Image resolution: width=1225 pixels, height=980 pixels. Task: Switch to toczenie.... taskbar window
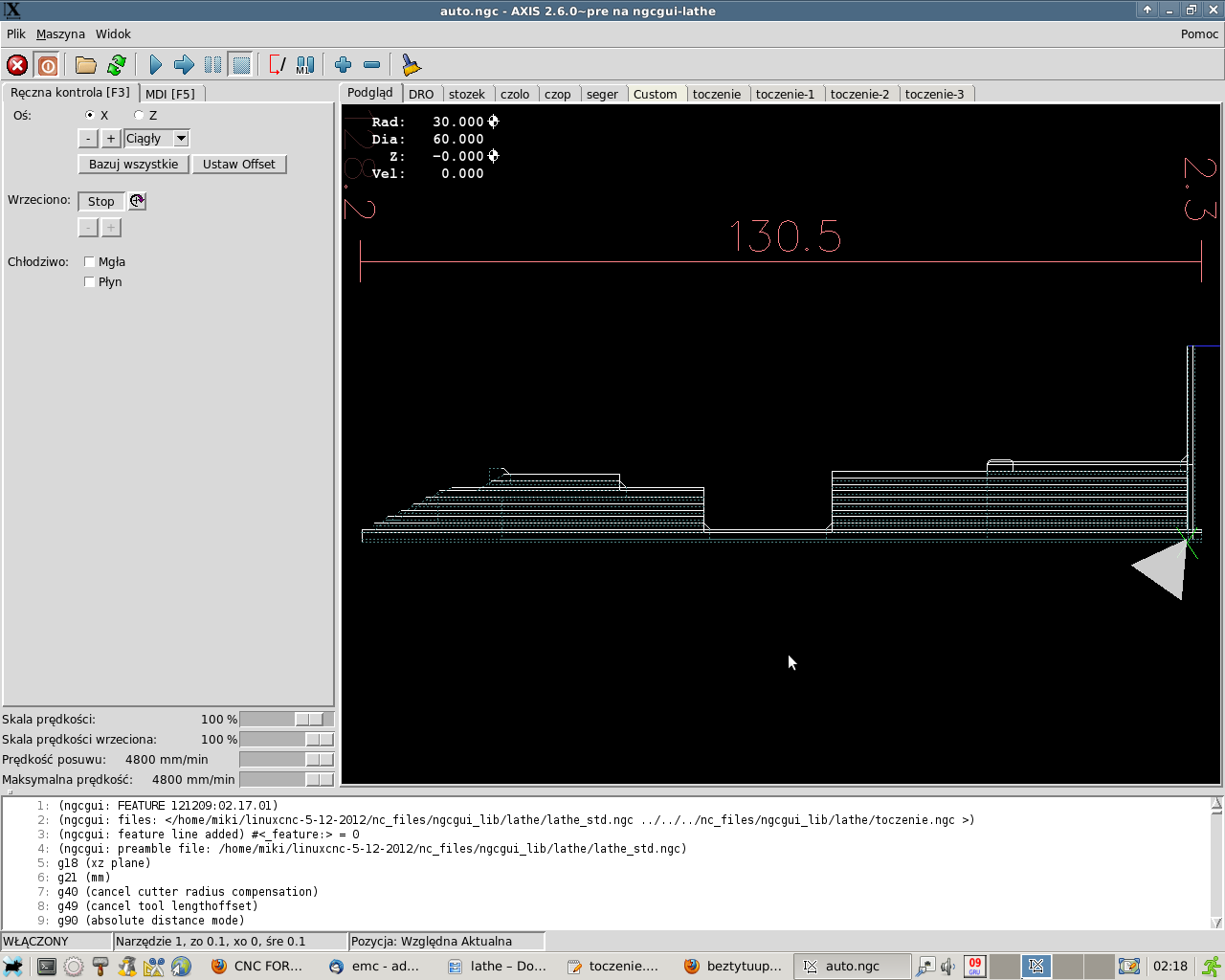click(613, 967)
